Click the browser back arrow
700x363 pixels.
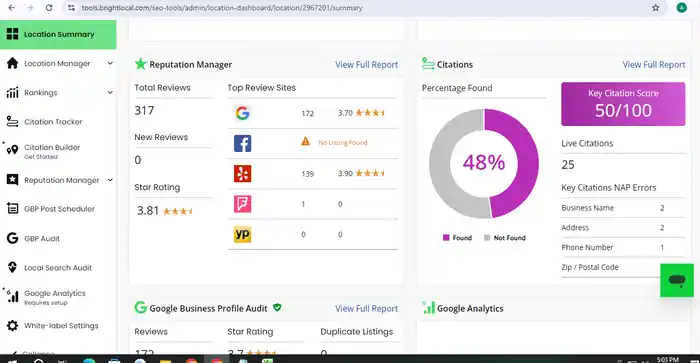point(12,8)
